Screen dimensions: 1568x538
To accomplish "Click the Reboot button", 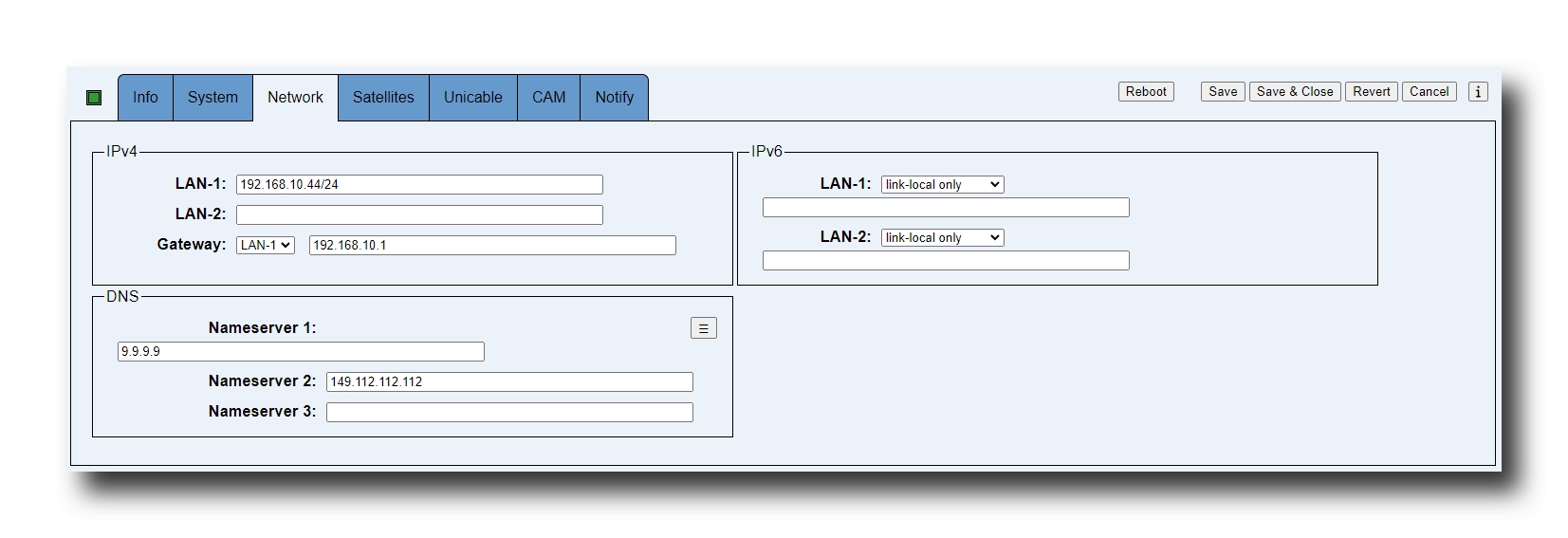I will 1146,92.
